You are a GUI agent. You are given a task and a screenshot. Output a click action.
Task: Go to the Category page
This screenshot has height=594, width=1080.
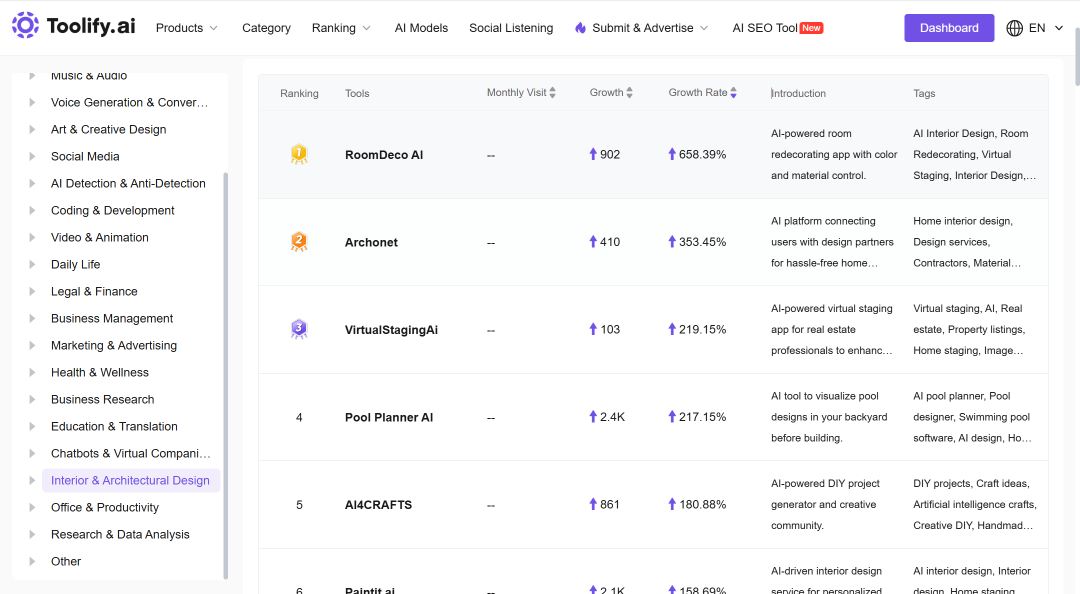pos(267,28)
